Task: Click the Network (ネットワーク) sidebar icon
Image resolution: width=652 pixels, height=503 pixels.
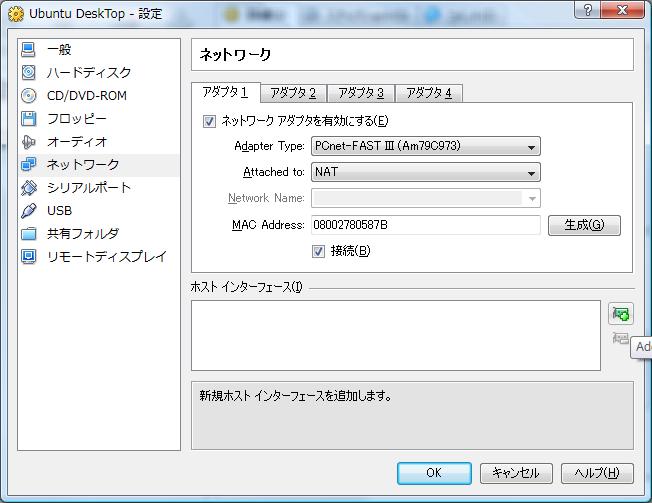Action: tap(28, 165)
